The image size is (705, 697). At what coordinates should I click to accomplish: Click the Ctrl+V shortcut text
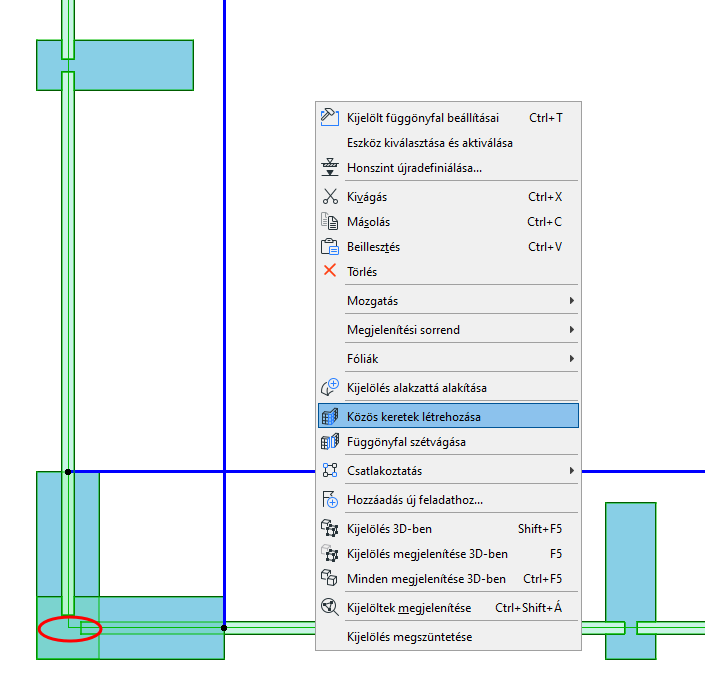pyautogui.click(x=545, y=247)
